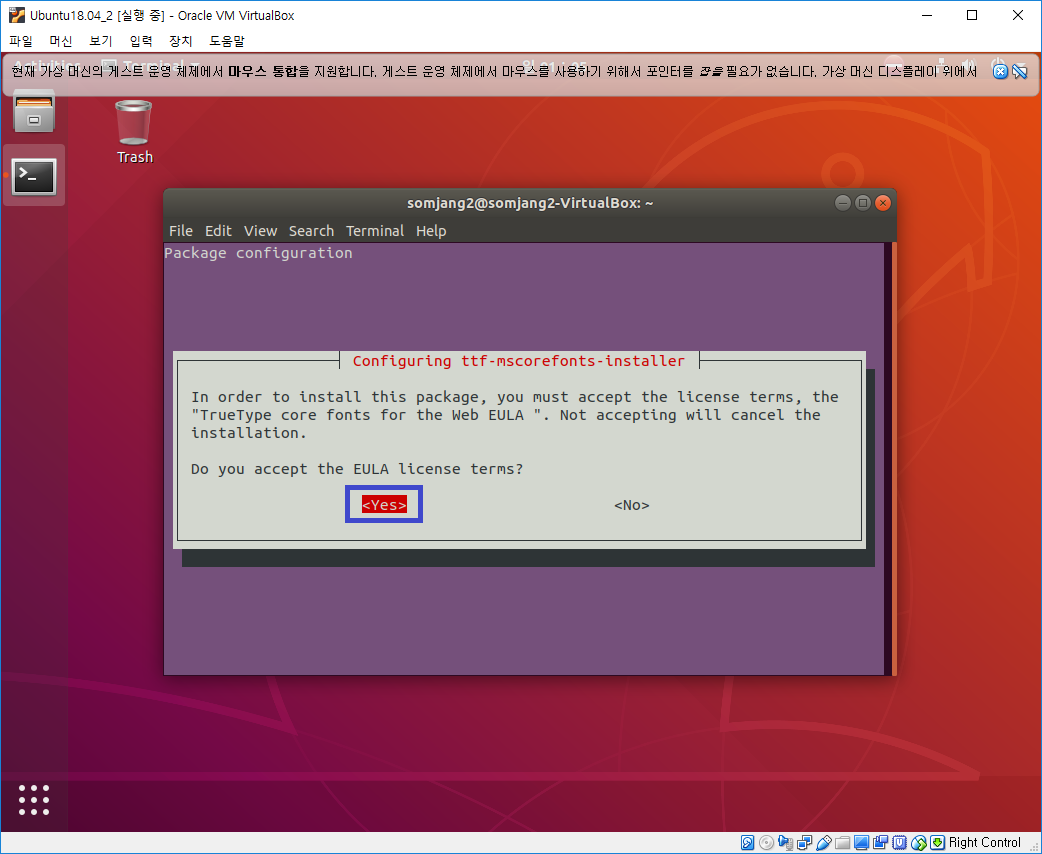Open the terminal File menu
This screenshot has width=1042, height=854.
181,231
